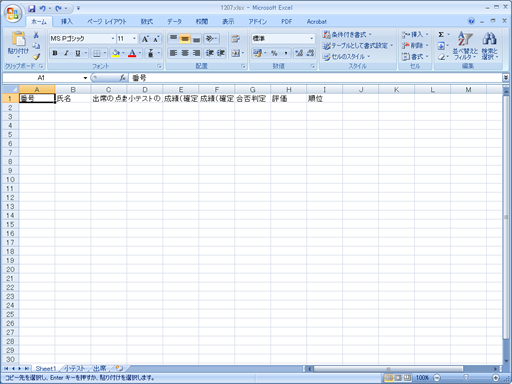
Task: Cut selection with the scissors icon
Action: click(x=36, y=35)
